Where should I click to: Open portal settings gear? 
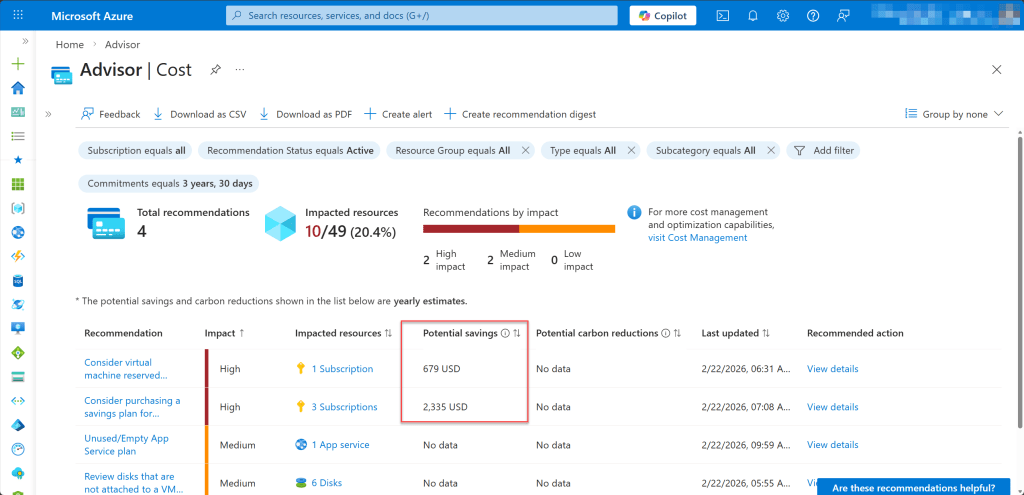coord(783,16)
